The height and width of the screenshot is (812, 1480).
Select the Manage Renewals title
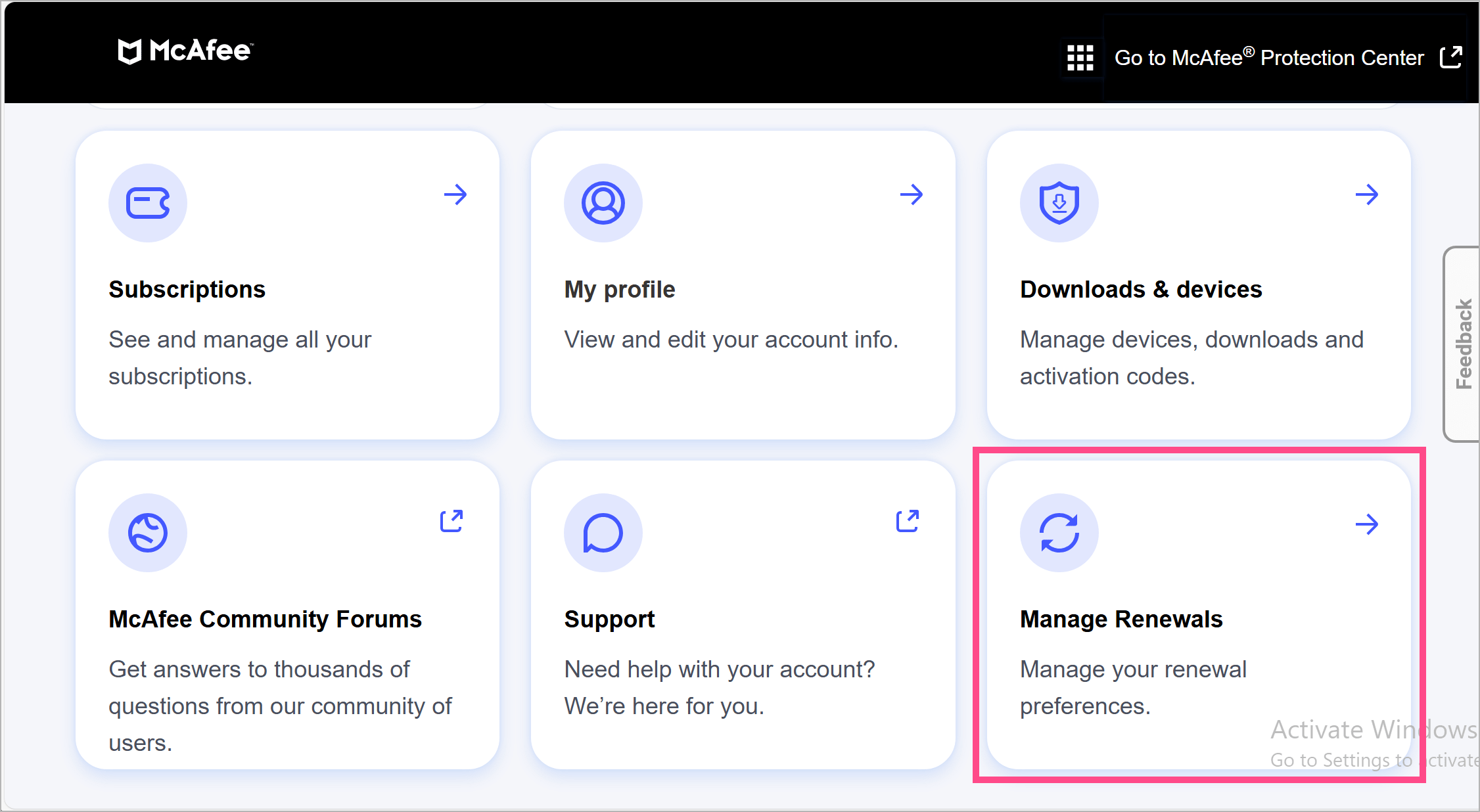point(1121,620)
